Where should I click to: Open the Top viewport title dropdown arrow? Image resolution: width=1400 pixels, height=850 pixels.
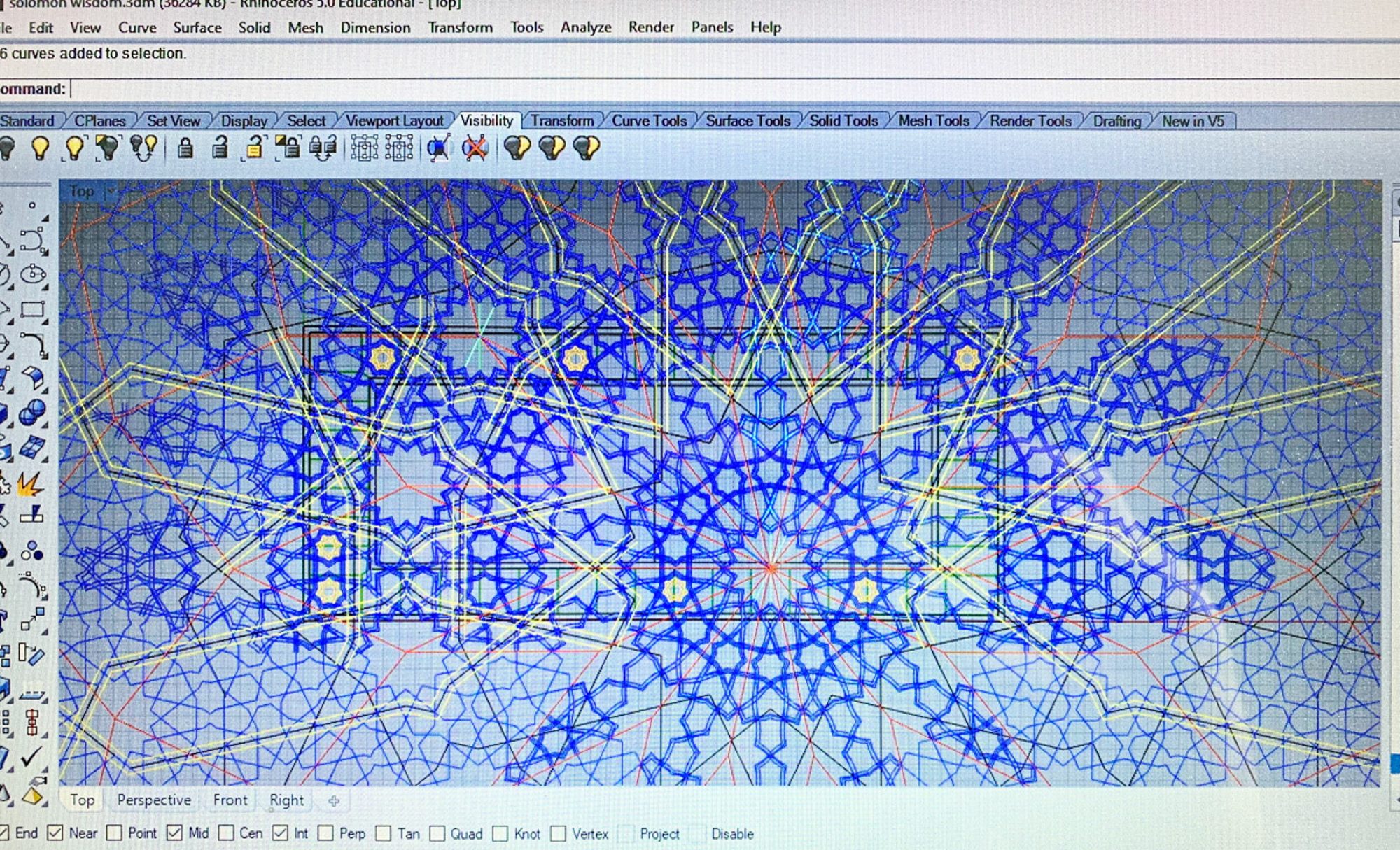pos(111,191)
